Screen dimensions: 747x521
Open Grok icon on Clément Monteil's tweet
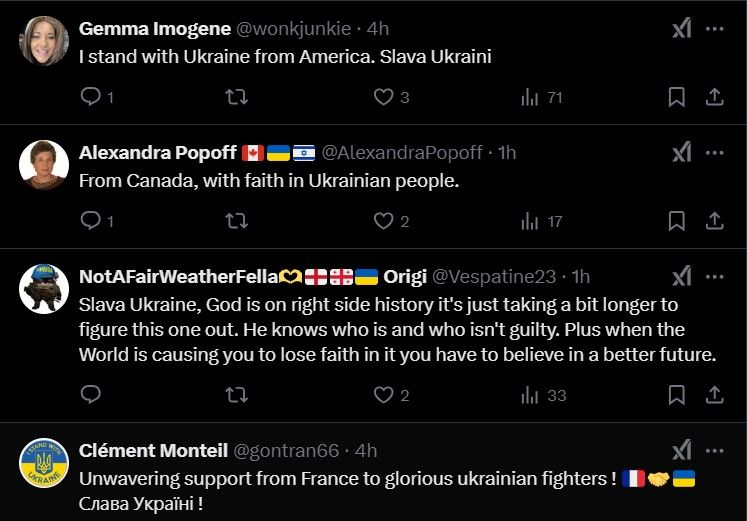click(681, 450)
